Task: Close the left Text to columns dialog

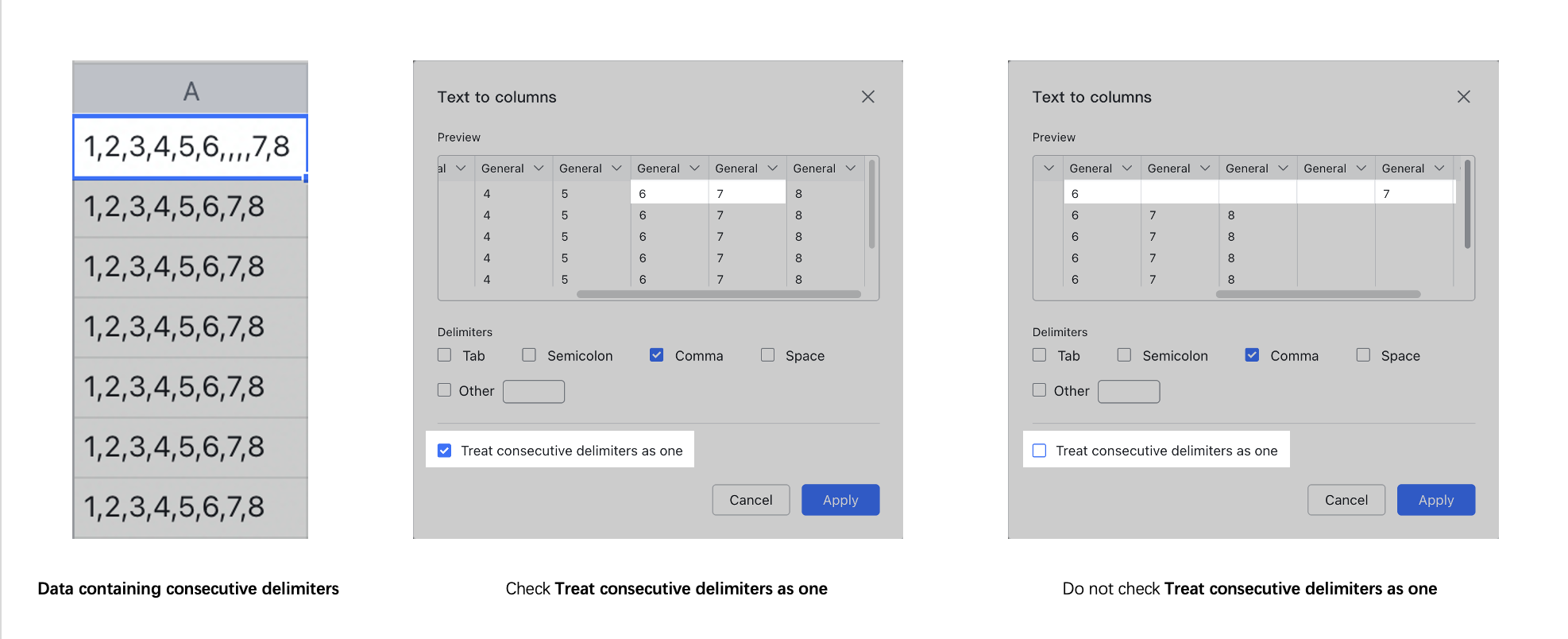Action: 867,96
